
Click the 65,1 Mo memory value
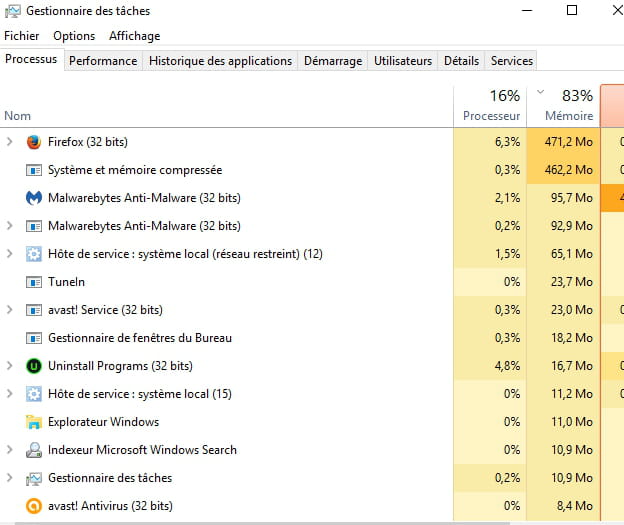(x=572, y=254)
